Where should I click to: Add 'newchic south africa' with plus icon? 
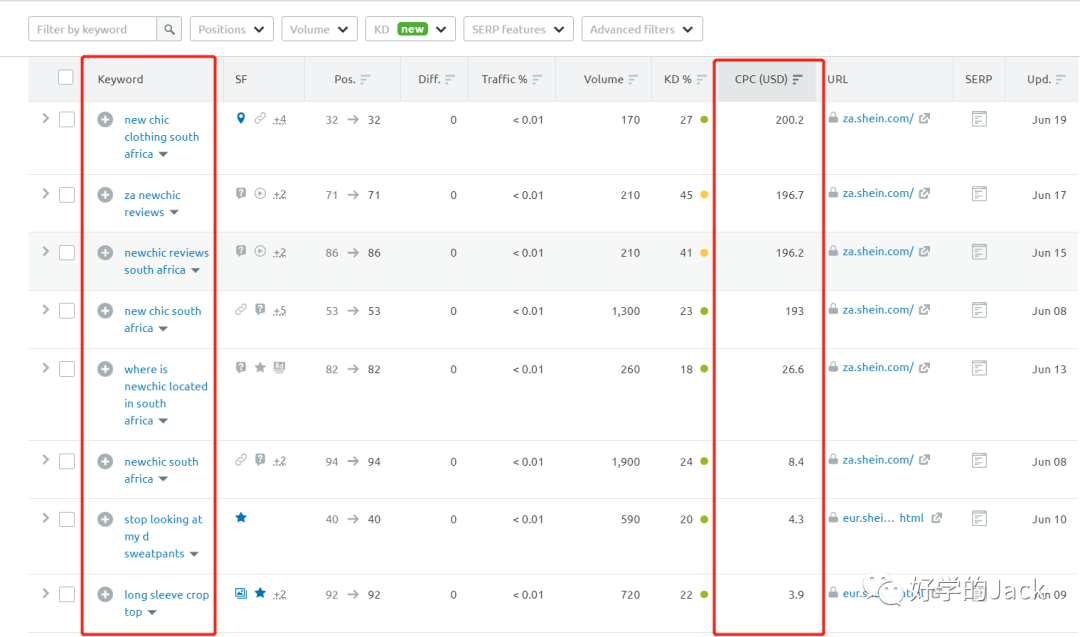[105, 461]
